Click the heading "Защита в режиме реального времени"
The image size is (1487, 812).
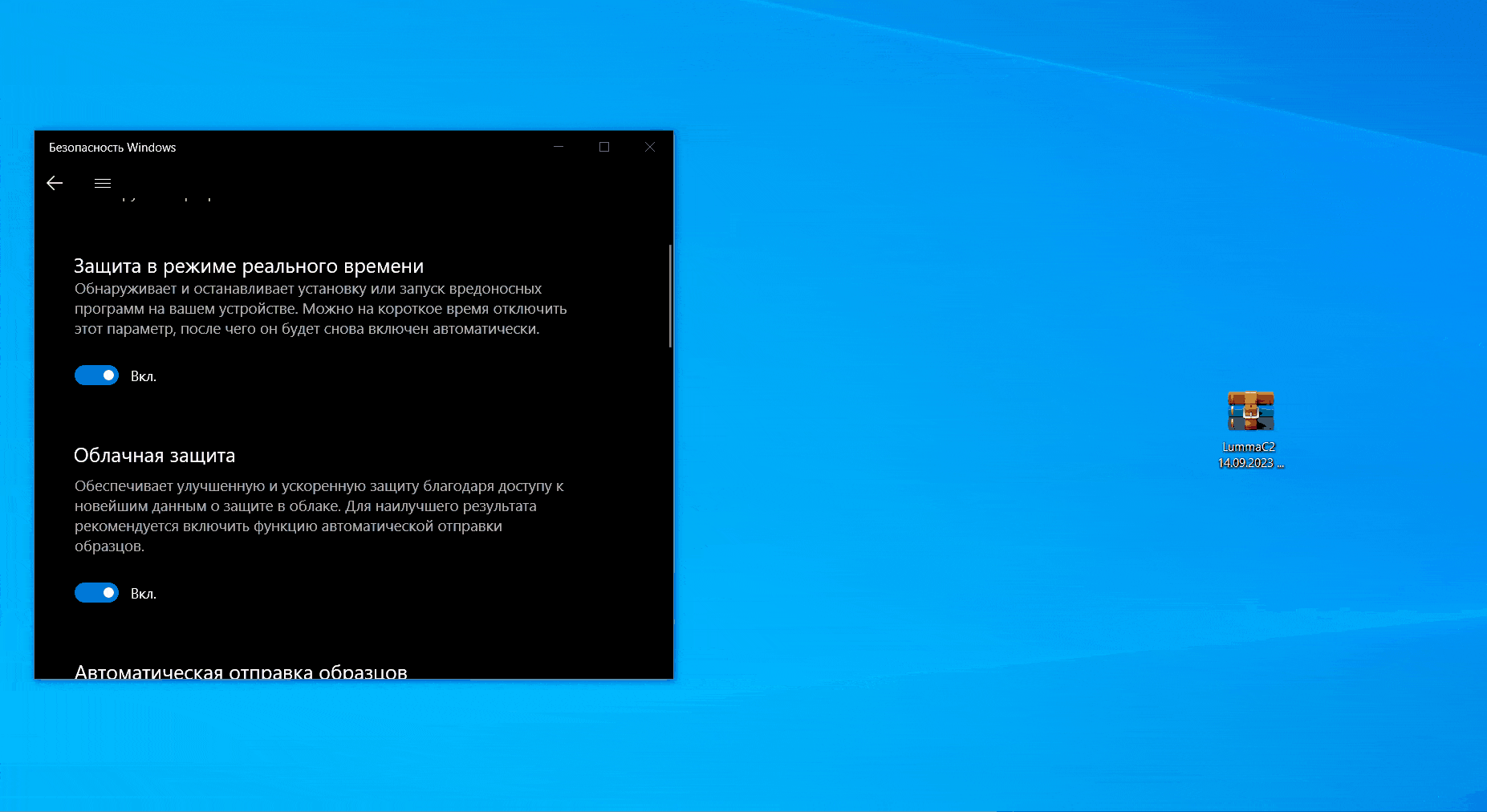[x=249, y=266]
